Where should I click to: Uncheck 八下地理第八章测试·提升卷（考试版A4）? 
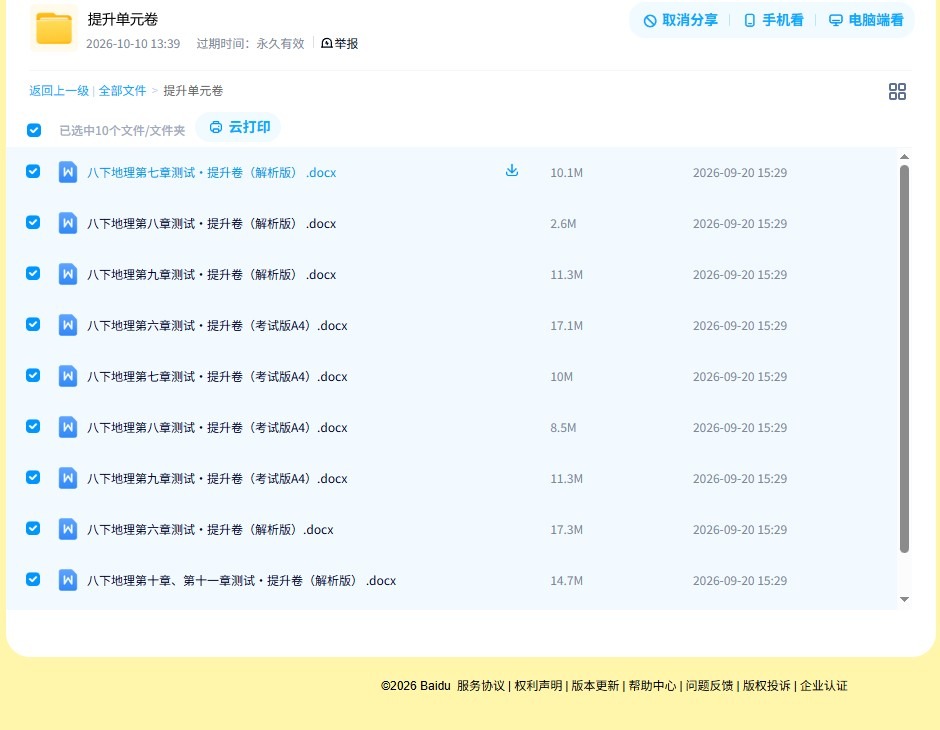33,426
